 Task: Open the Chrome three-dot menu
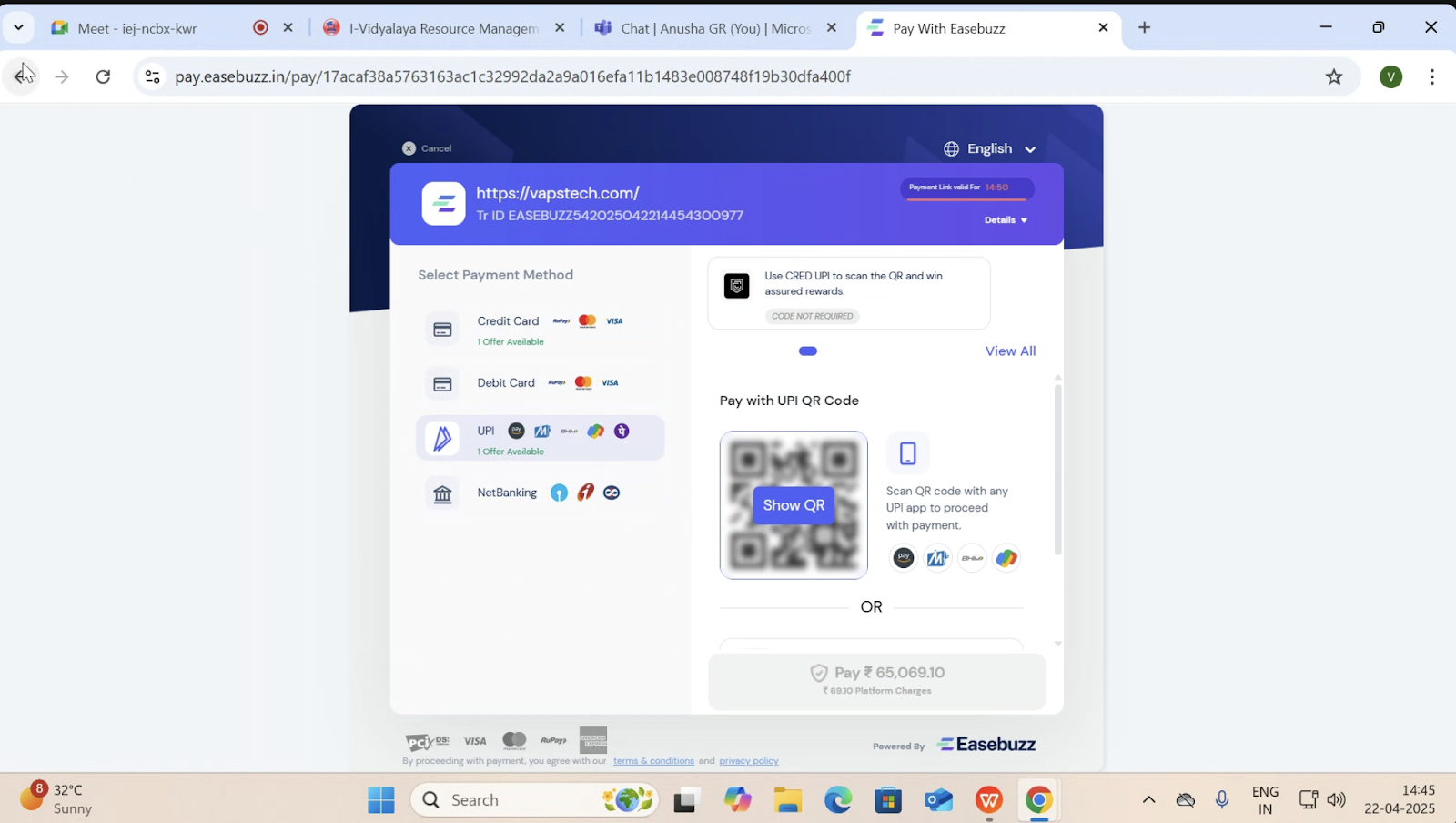(1432, 76)
